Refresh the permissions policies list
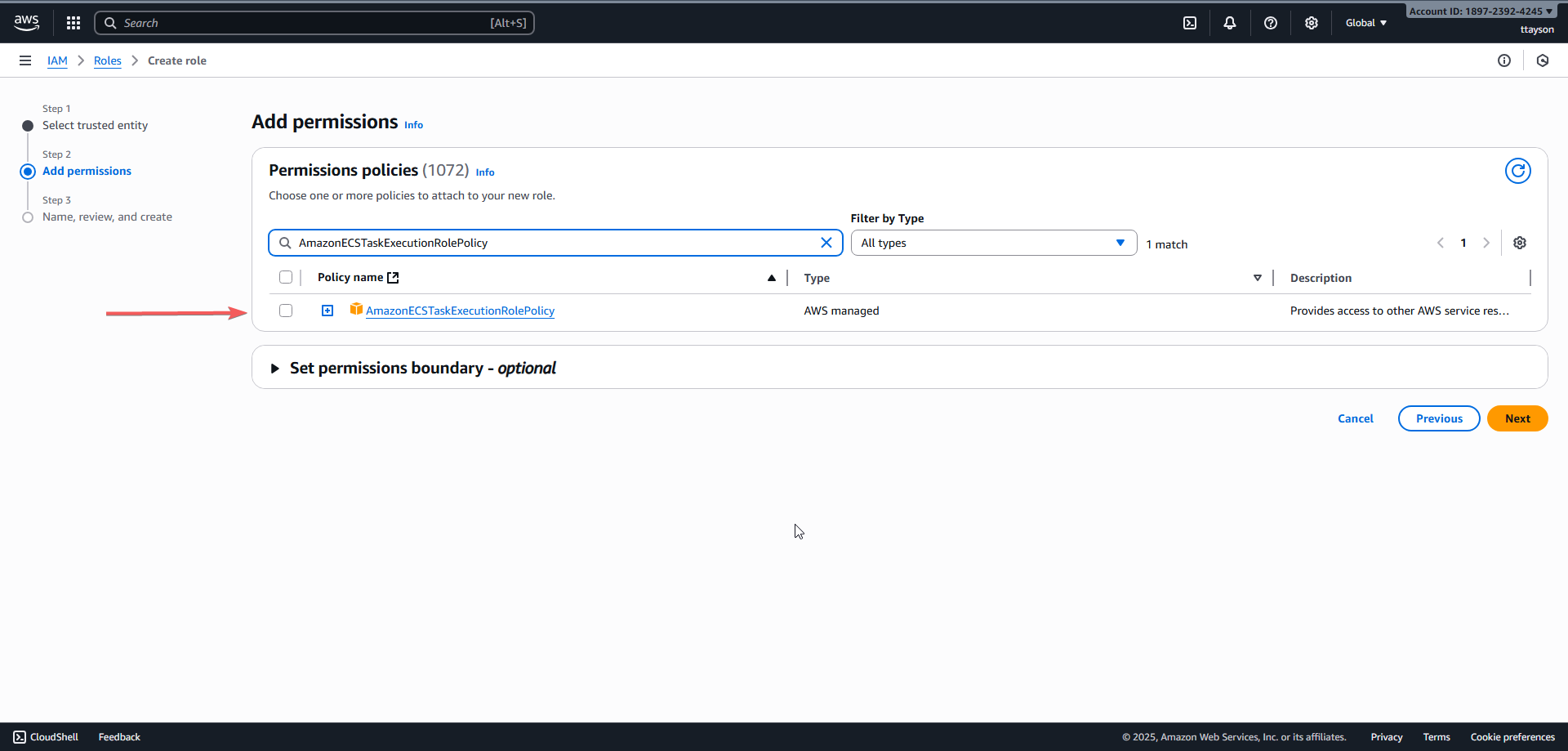Image resolution: width=1568 pixels, height=751 pixels. coord(1517,171)
